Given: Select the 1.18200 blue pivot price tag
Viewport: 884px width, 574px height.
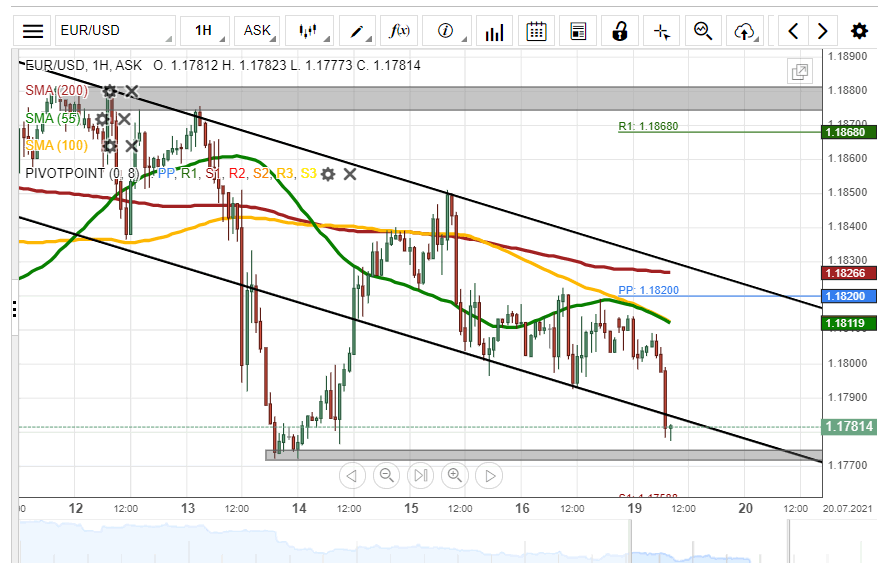Looking at the screenshot, I should point(849,296).
